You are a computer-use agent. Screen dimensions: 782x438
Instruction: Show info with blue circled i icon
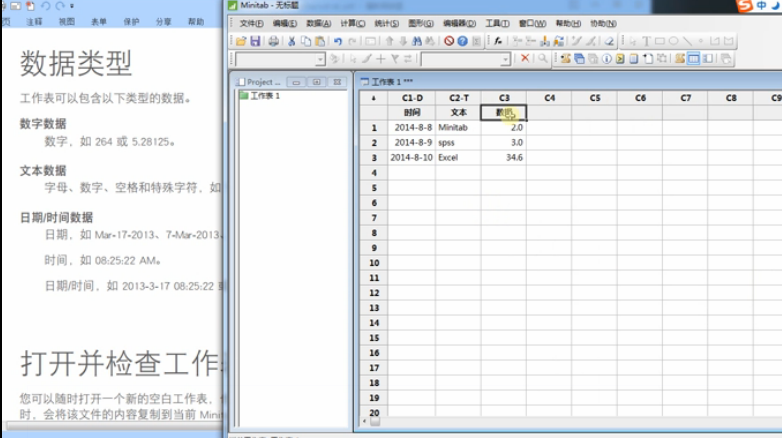[606, 59]
